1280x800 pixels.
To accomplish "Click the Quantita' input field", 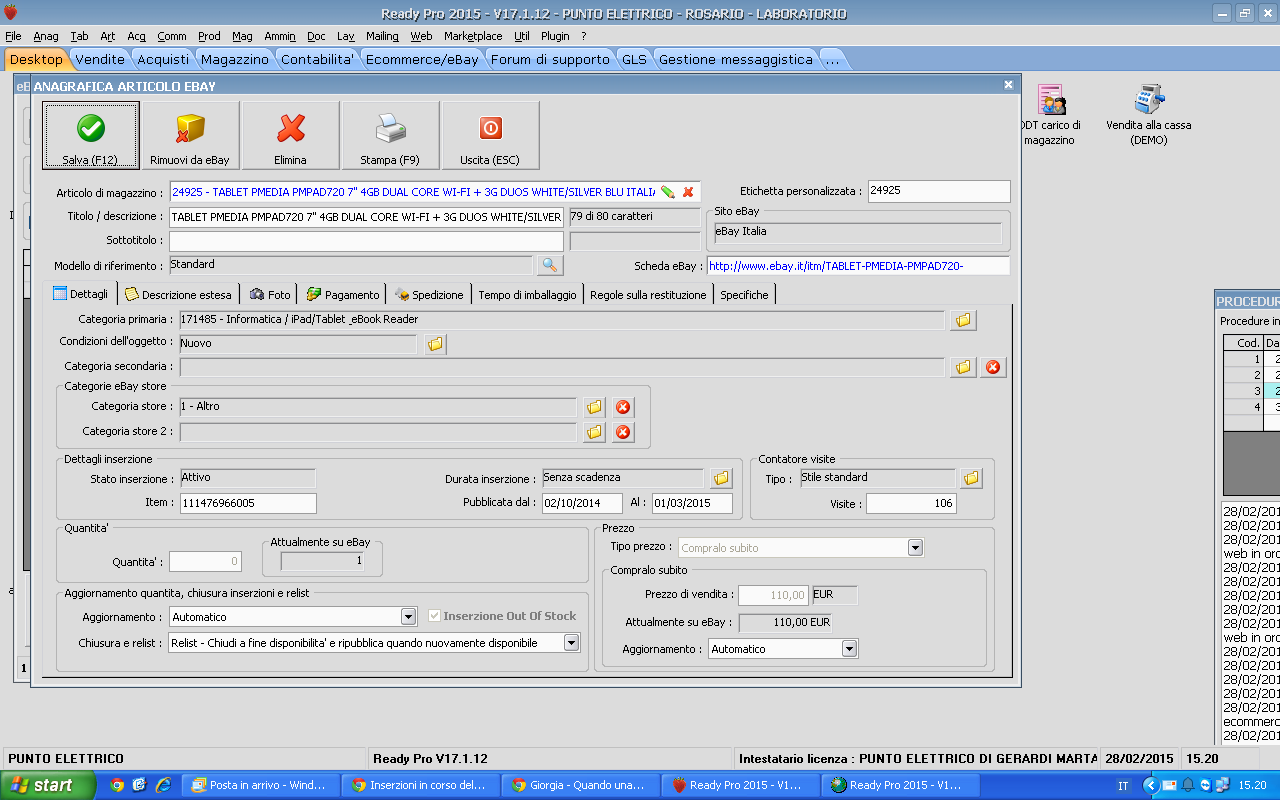I will [x=205, y=562].
